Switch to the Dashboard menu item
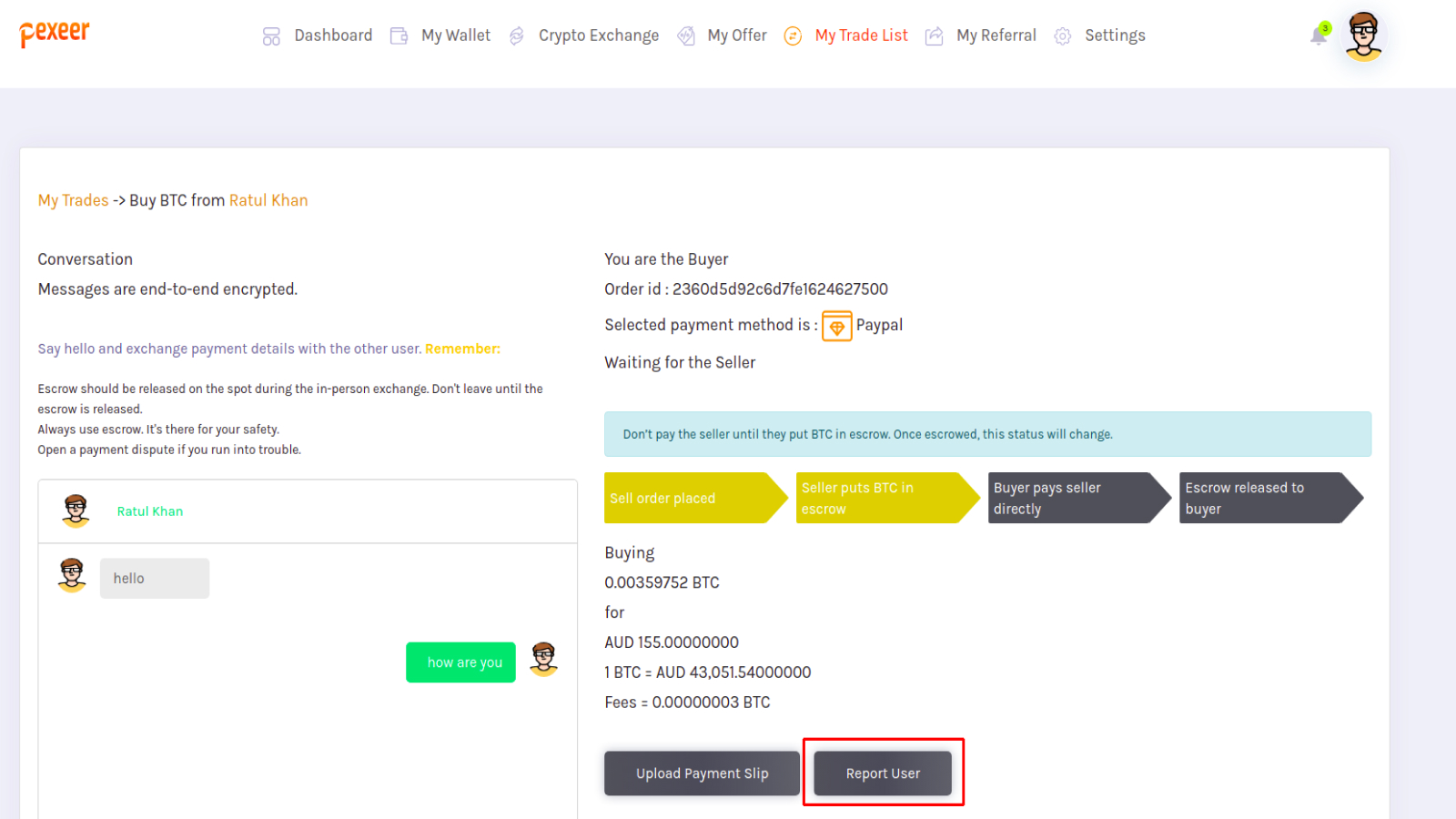 (333, 35)
